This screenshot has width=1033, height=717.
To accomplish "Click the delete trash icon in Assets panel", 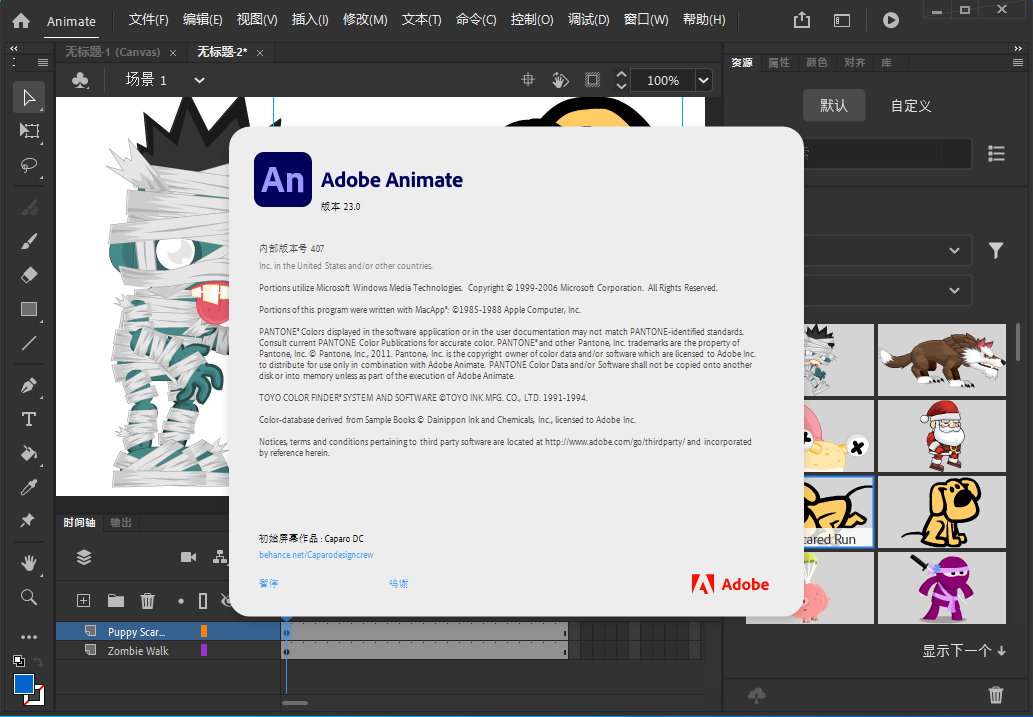I will (x=996, y=695).
